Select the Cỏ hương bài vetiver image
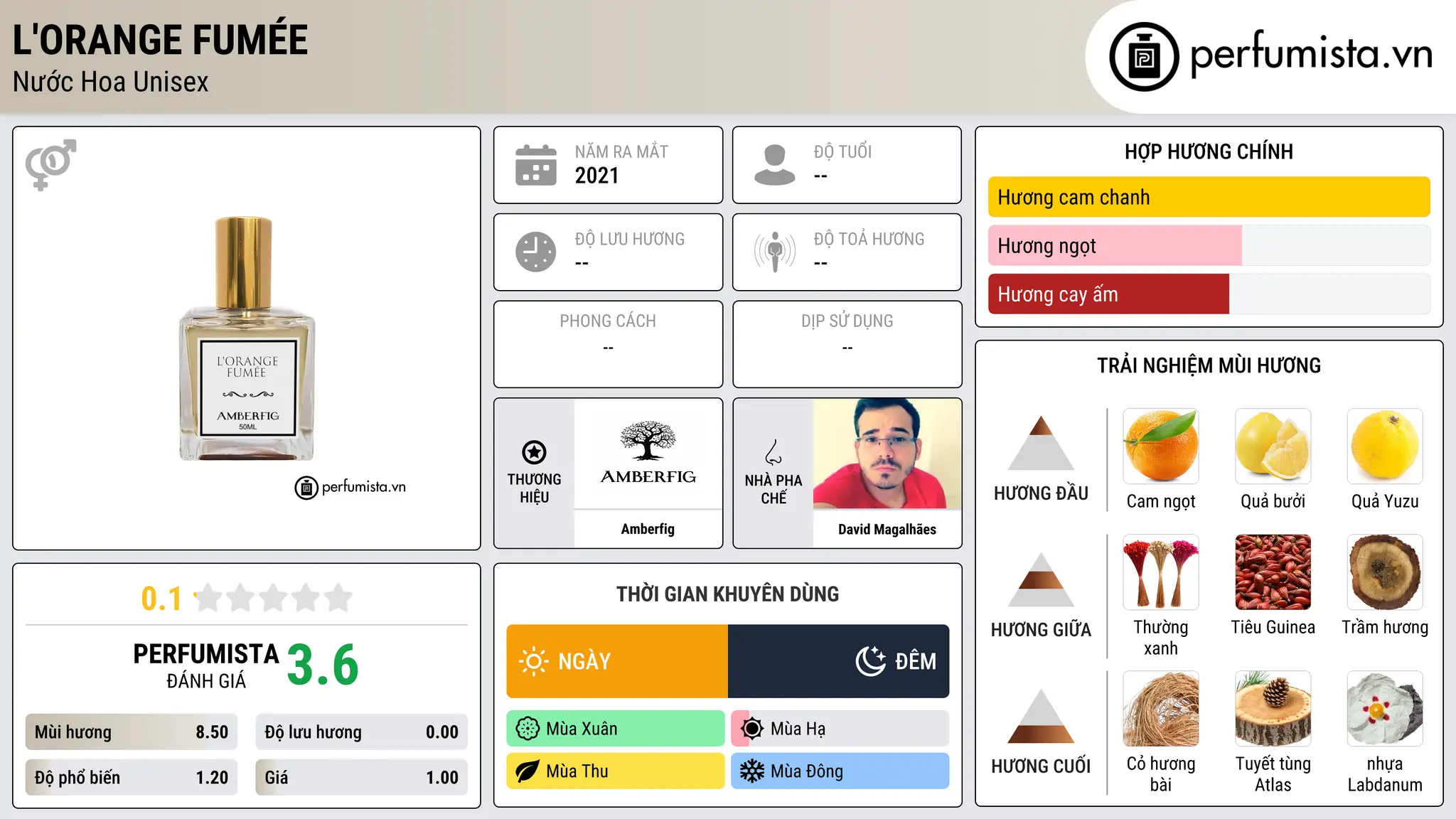The width and height of the screenshot is (1456, 819). pyautogui.click(x=1161, y=709)
